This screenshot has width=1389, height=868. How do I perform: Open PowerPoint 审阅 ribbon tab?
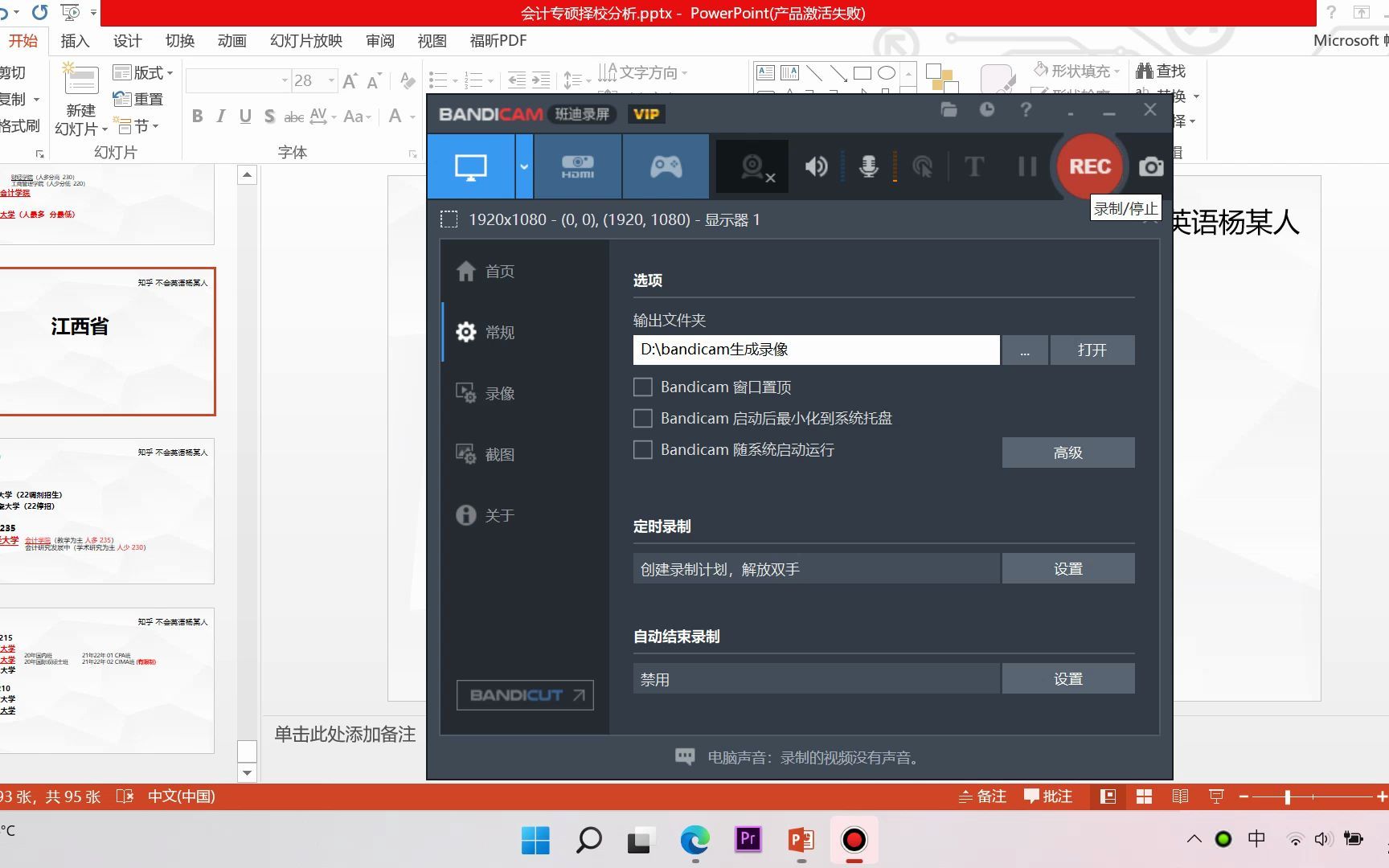[x=380, y=41]
